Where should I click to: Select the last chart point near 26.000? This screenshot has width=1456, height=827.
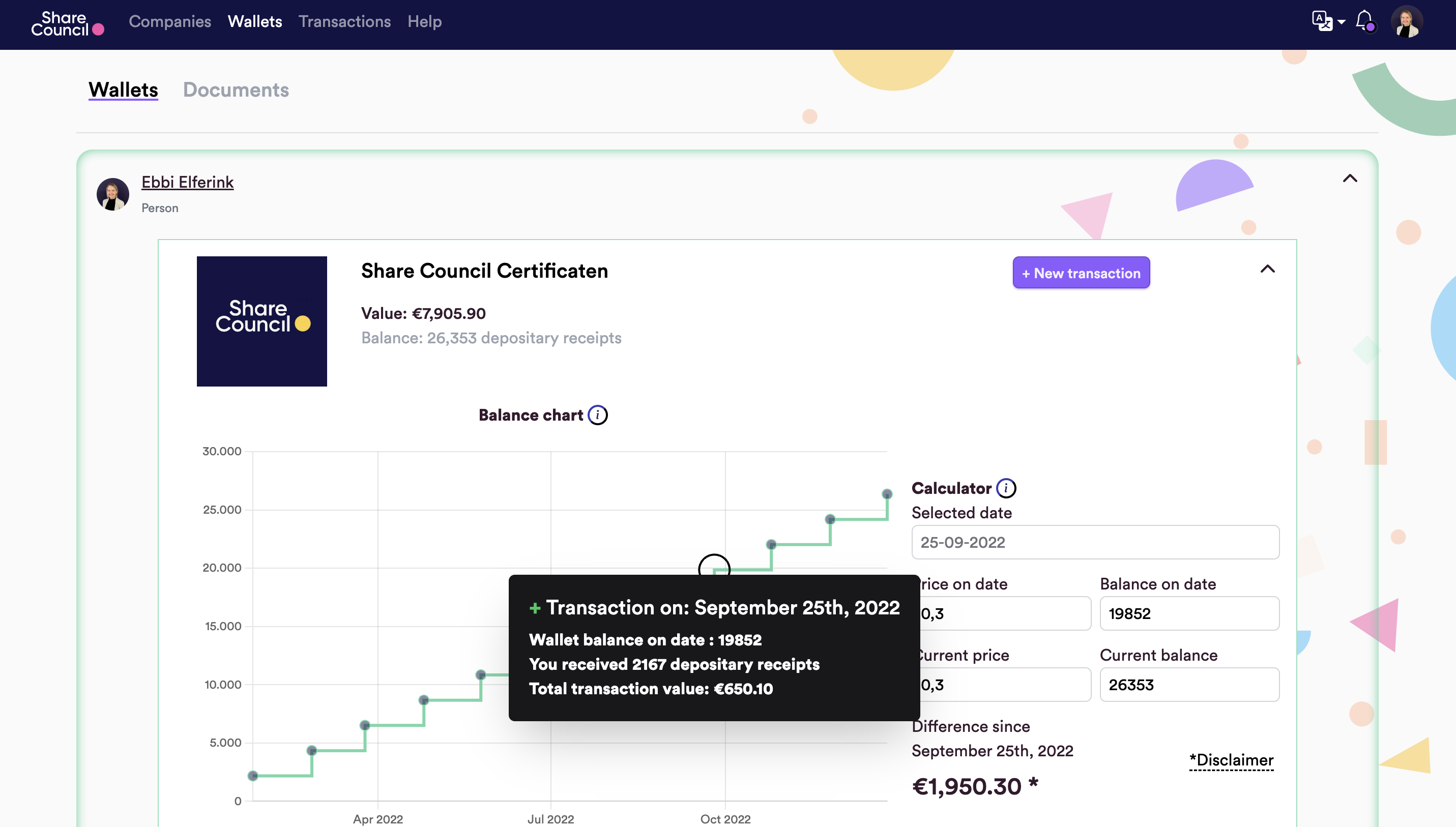click(887, 494)
